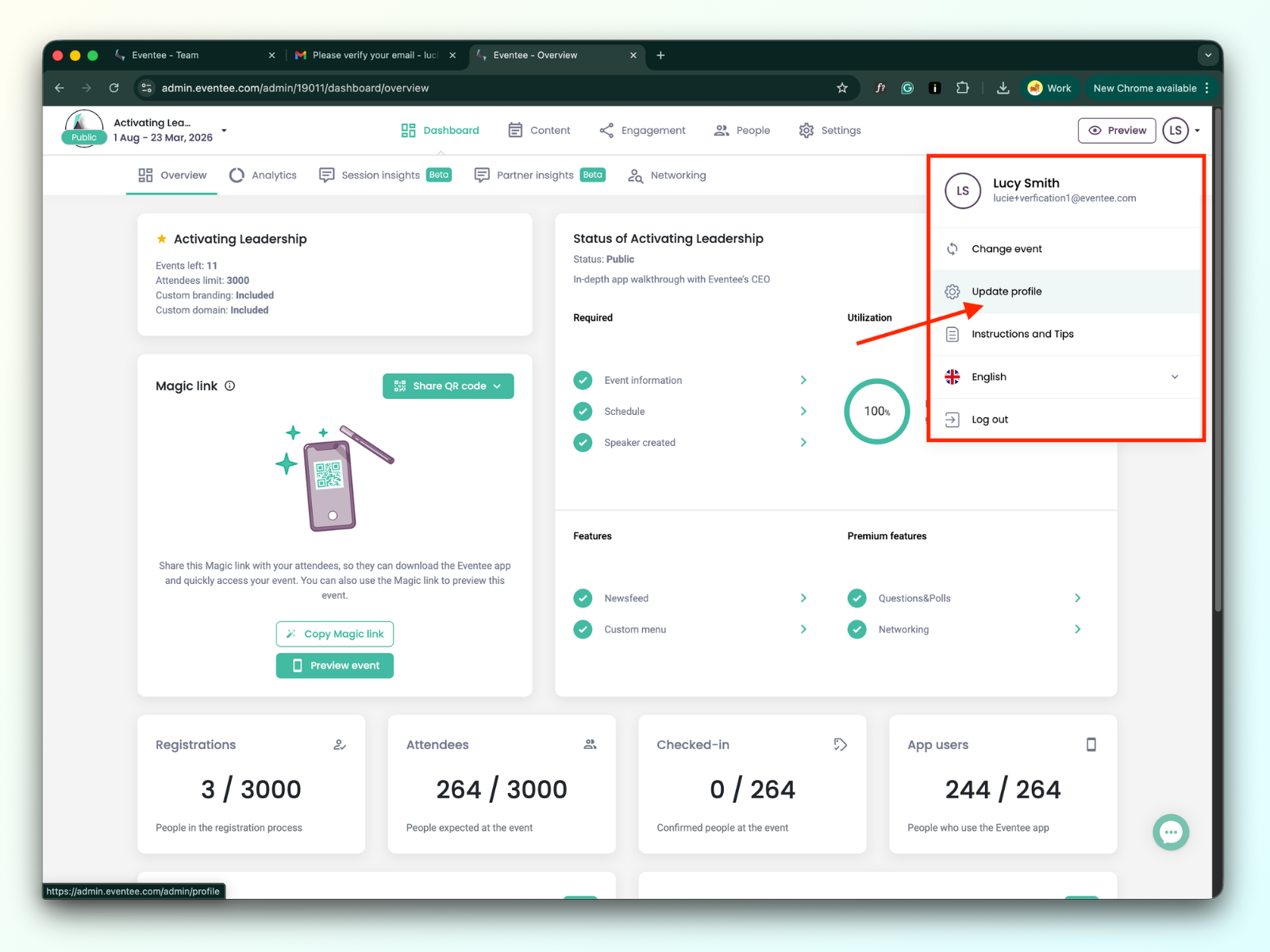Click the Activating Leadership event logo
Viewport: 1270px width, 952px height.
(x=83, y=129)
